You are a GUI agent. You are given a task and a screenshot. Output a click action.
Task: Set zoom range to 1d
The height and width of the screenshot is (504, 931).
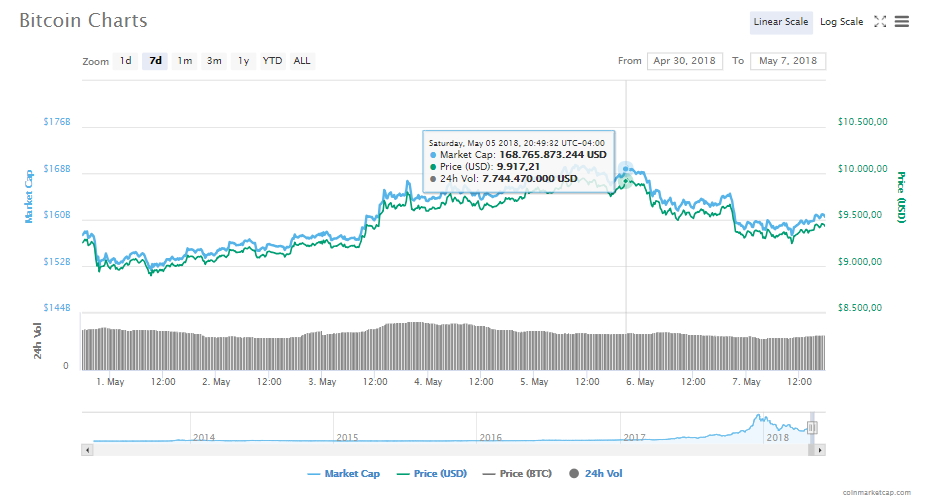125,61
